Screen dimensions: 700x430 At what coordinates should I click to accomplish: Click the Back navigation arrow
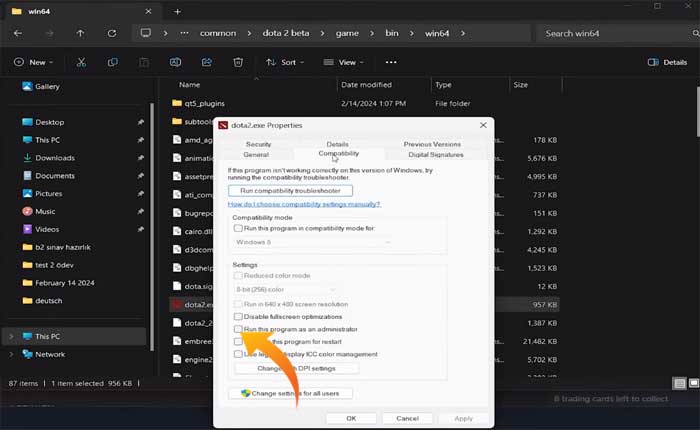click(x=18, y=33)
